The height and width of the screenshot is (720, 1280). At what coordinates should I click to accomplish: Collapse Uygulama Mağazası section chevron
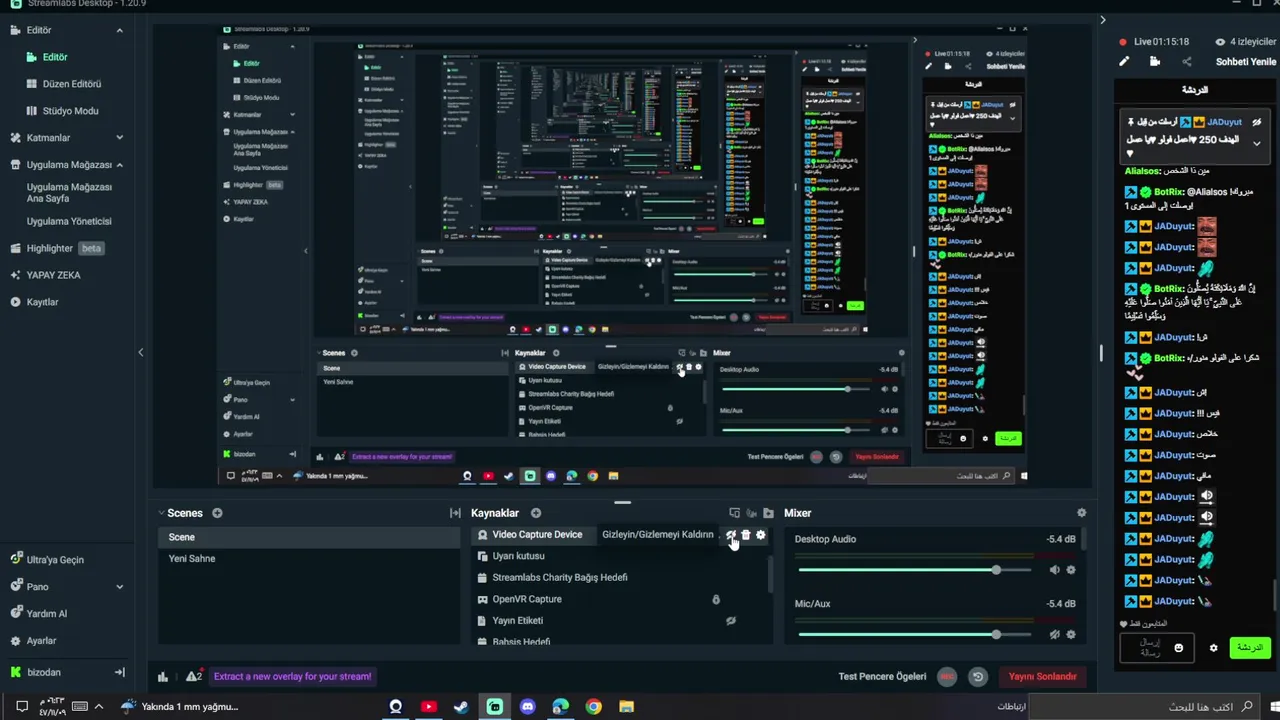click(x=119, y=165)
